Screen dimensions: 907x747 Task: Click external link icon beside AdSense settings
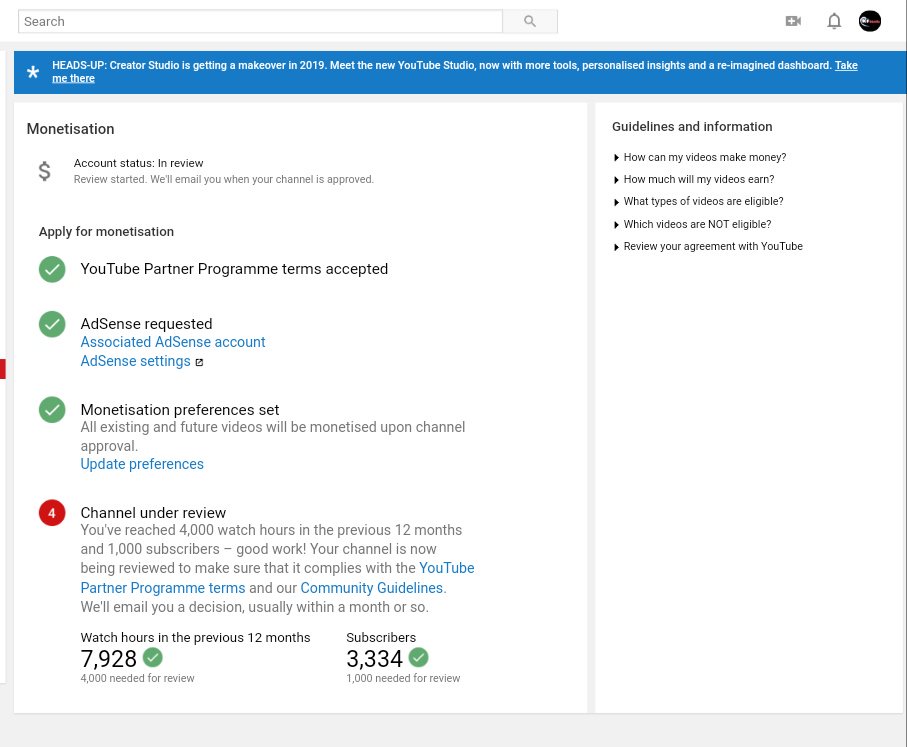pos(199,362)
